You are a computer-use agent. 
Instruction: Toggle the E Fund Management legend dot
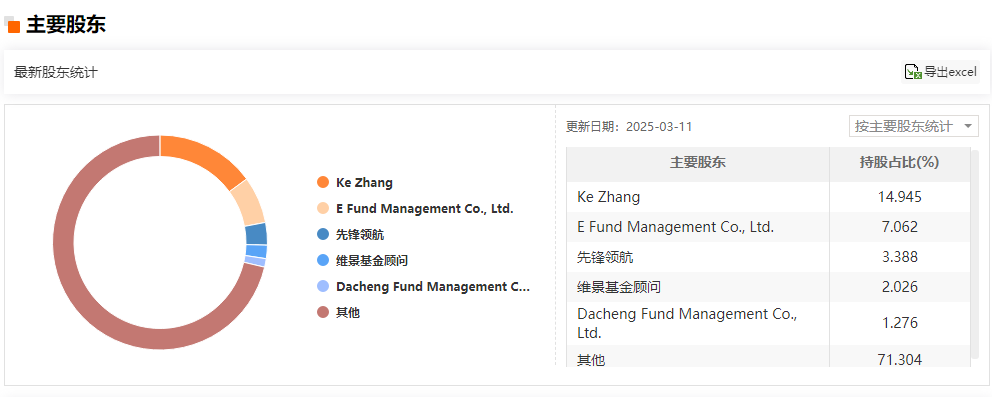(323, 209)
